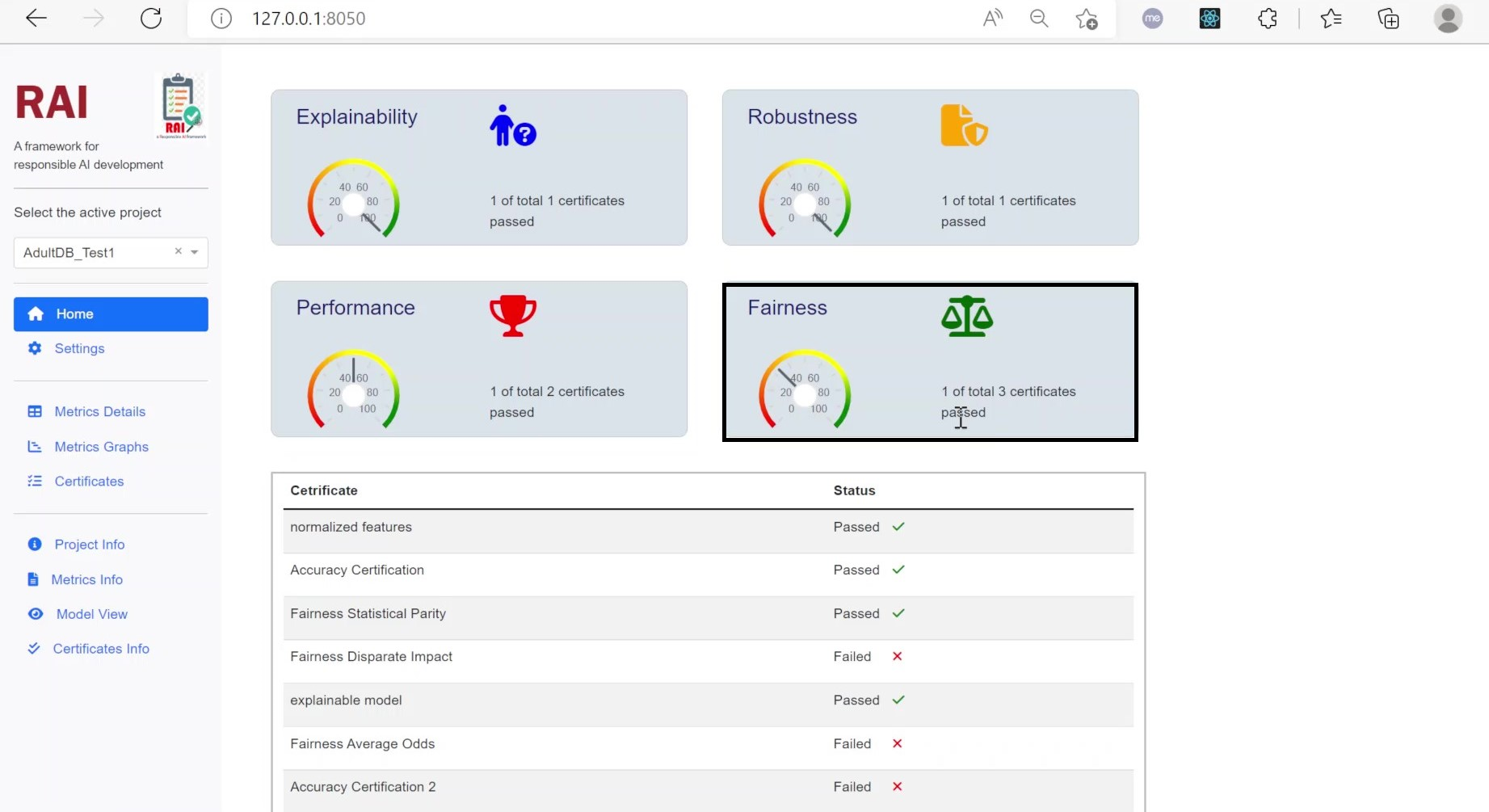Click the RAI clipboard logo image
Viewport: 1489px width, 812px height.
pos(181,106)
